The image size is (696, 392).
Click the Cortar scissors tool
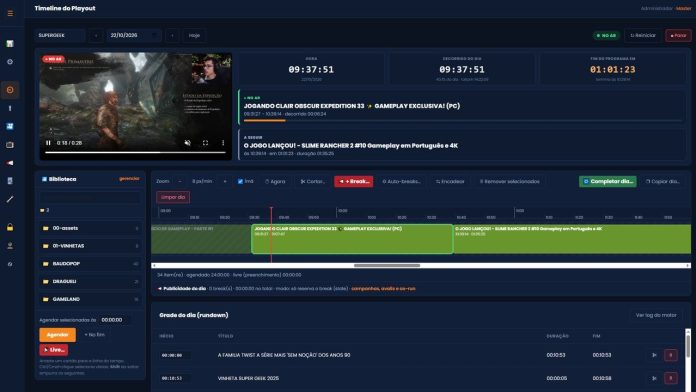coord(313,181)
